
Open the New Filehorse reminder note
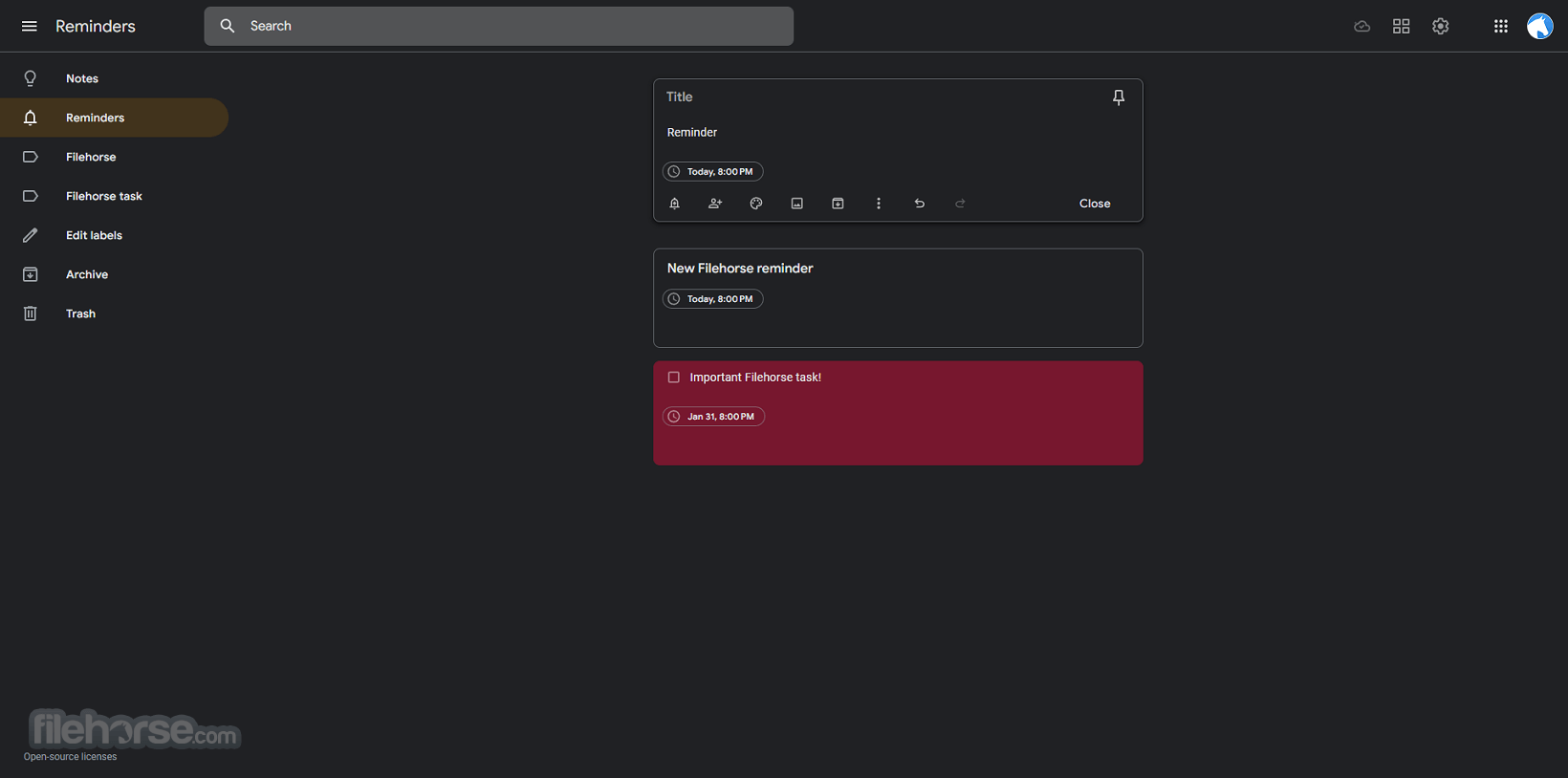pyautogui.click(x=898, y=298)
